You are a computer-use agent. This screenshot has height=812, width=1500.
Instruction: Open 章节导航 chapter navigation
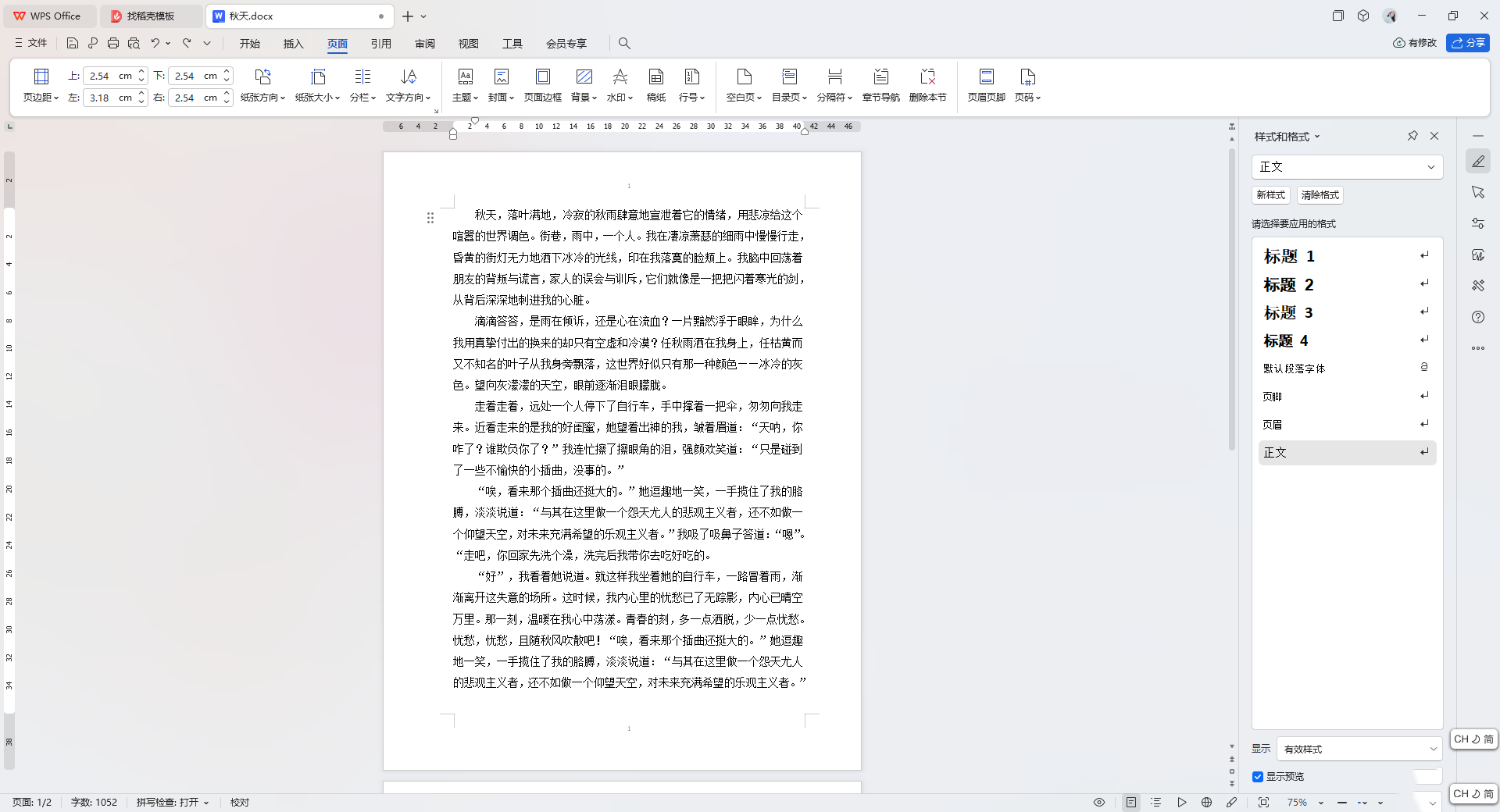click(880, 85)
